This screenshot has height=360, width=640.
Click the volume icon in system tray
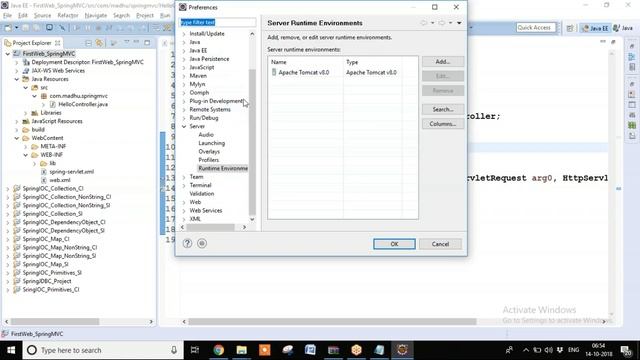point(549,350)
